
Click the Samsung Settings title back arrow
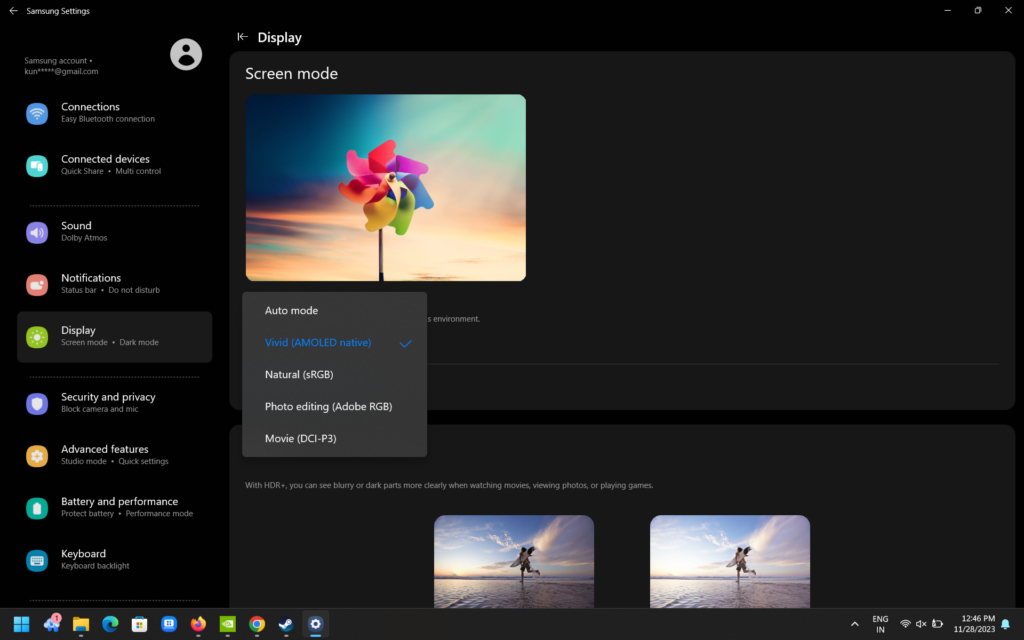point(13,11)
